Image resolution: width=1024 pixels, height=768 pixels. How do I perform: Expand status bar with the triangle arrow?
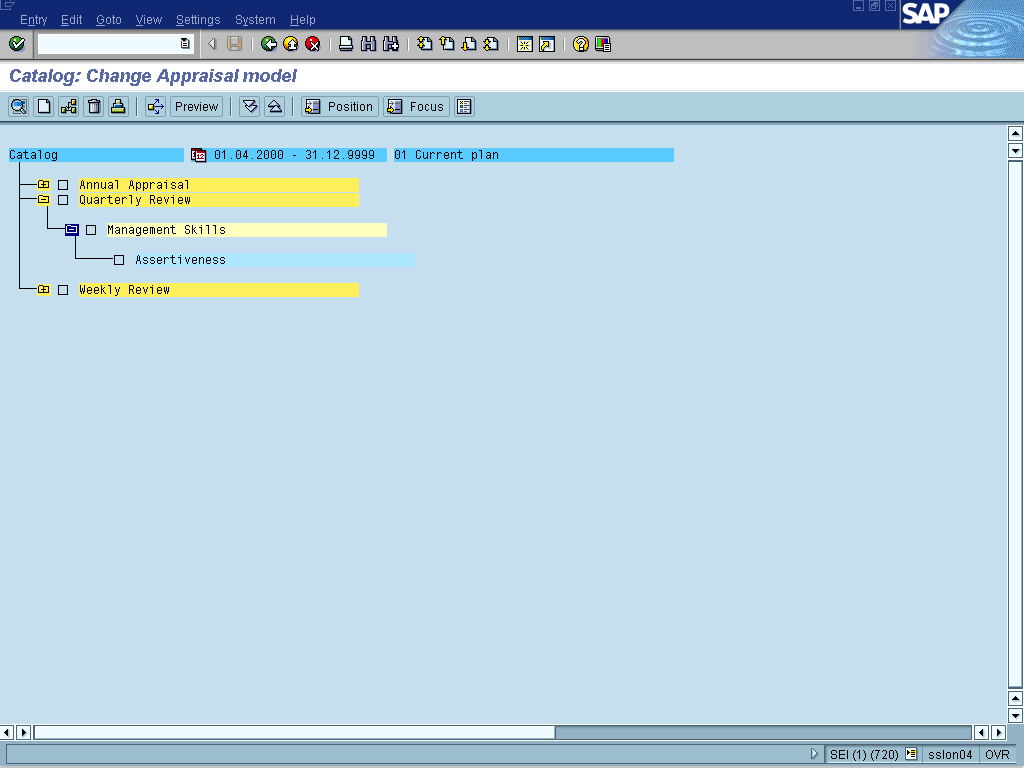pos(814,754)
